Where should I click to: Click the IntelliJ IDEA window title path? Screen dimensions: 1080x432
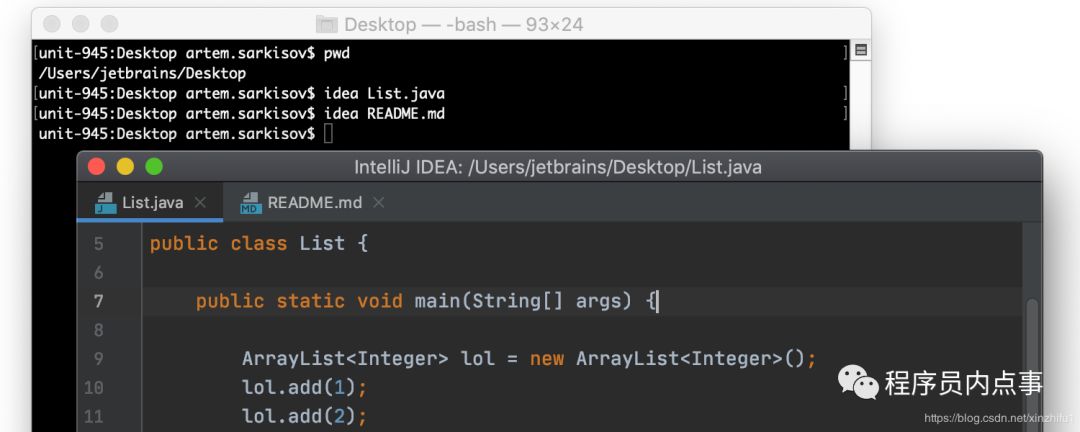[558, 167]
